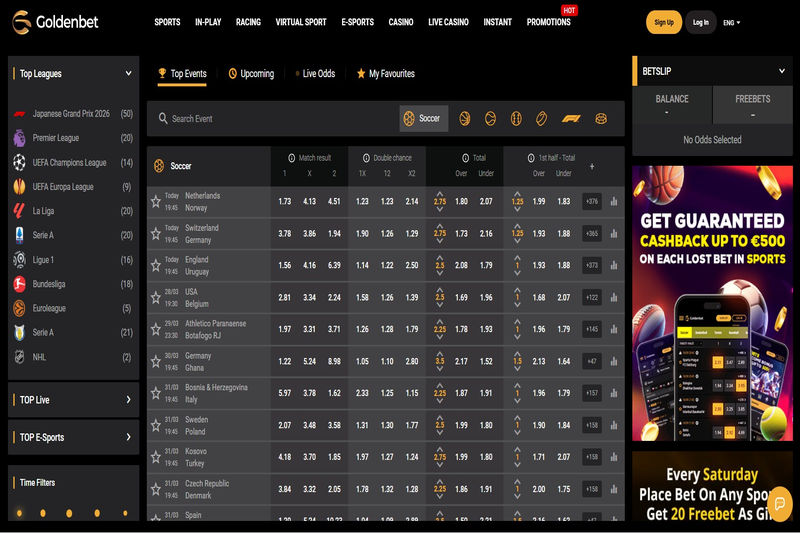Image resolution: width=800 pixels, height=533 pixels.
Task: Favourite the Germany vs Ghana match
Action: [x=156, y=361]
